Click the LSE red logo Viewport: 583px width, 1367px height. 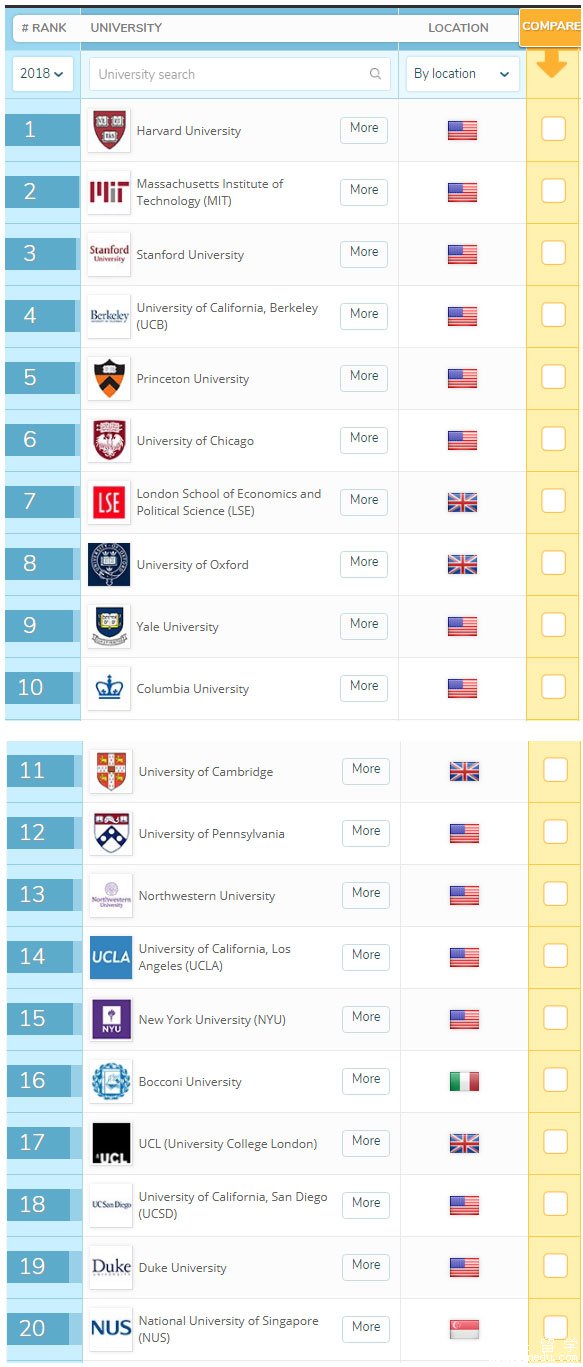108,502
